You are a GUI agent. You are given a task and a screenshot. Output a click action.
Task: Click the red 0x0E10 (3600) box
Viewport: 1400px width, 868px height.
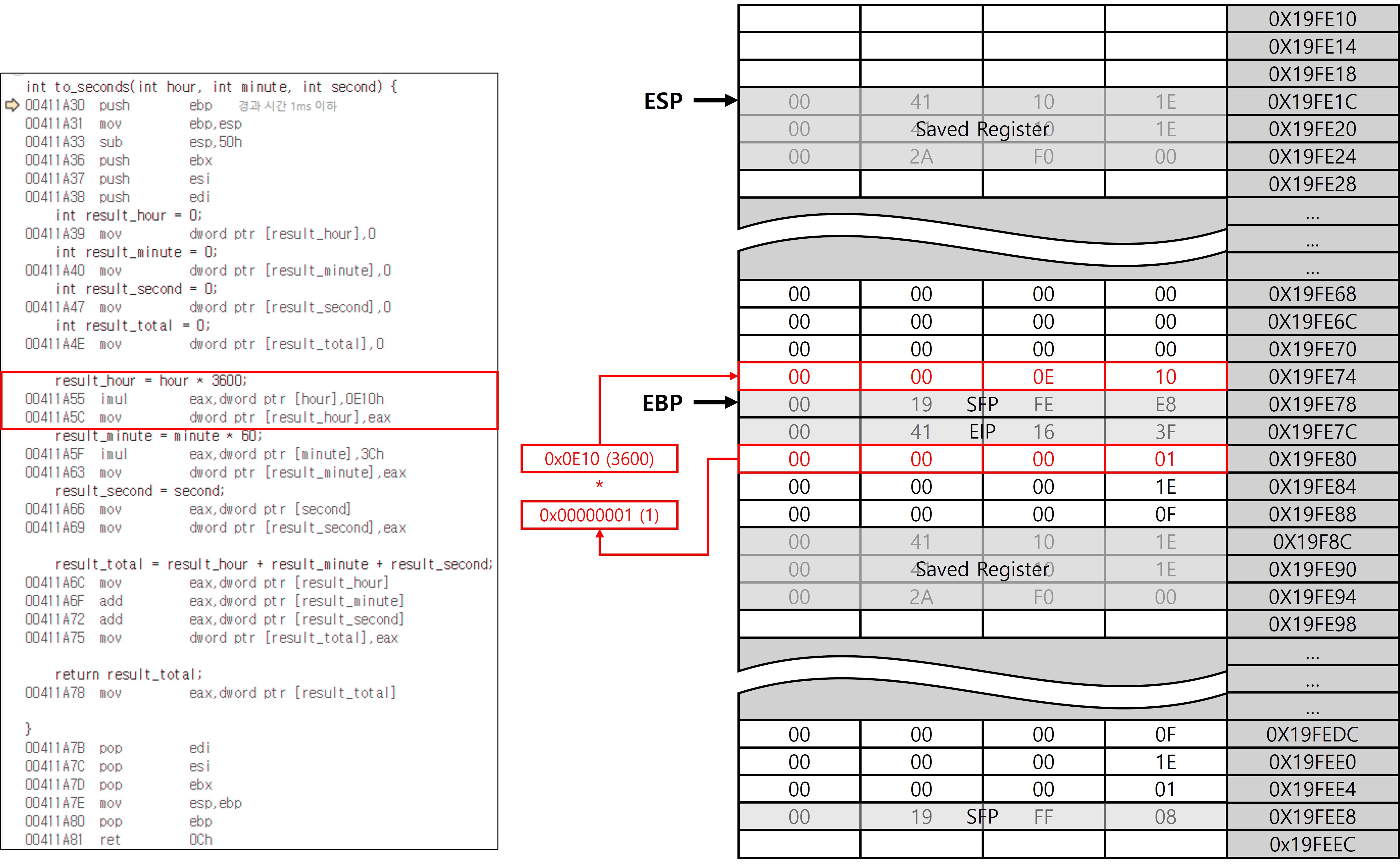click(x=599, y=459)
